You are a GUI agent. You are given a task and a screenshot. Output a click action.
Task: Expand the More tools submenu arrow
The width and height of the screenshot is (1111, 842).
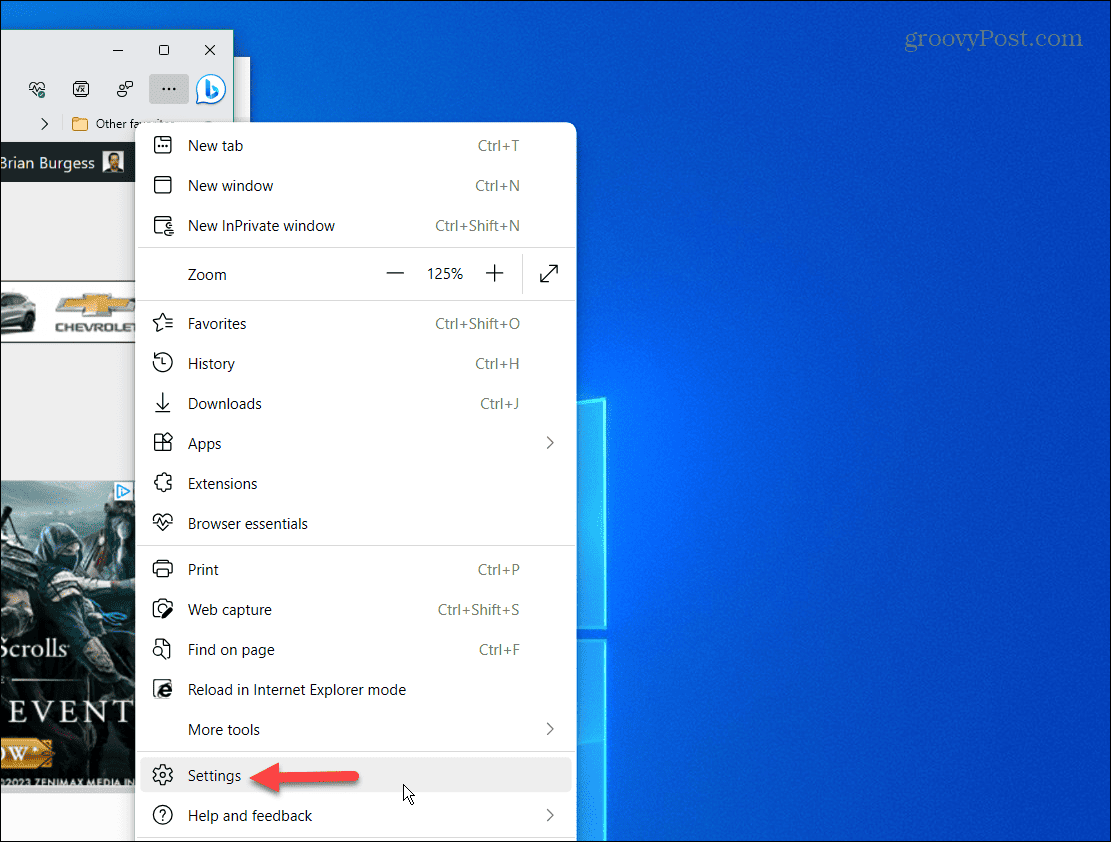pos(550,729)
